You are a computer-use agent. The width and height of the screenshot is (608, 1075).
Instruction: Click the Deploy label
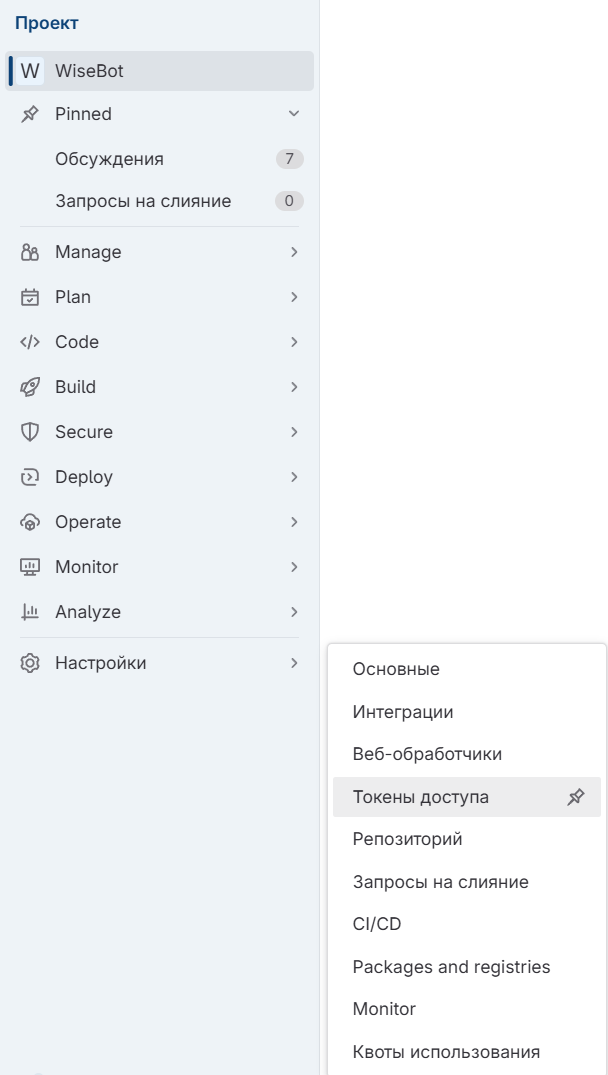click(x=84, y=477)
